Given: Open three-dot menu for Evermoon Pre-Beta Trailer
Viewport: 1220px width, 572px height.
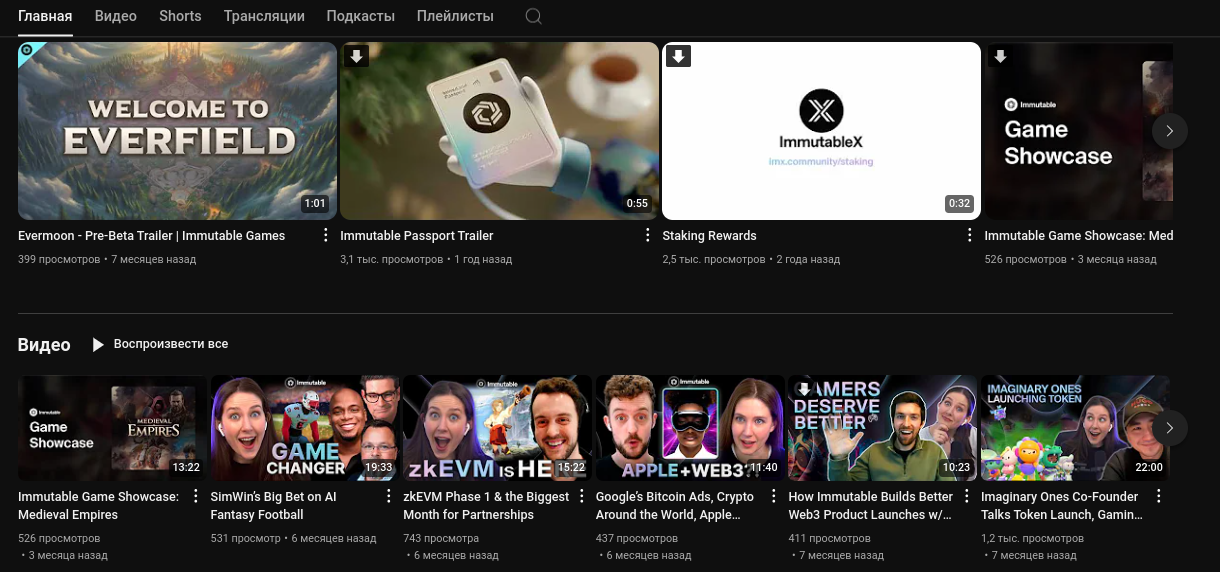Looking at the screenshot, I should click(x=325, y=235).
